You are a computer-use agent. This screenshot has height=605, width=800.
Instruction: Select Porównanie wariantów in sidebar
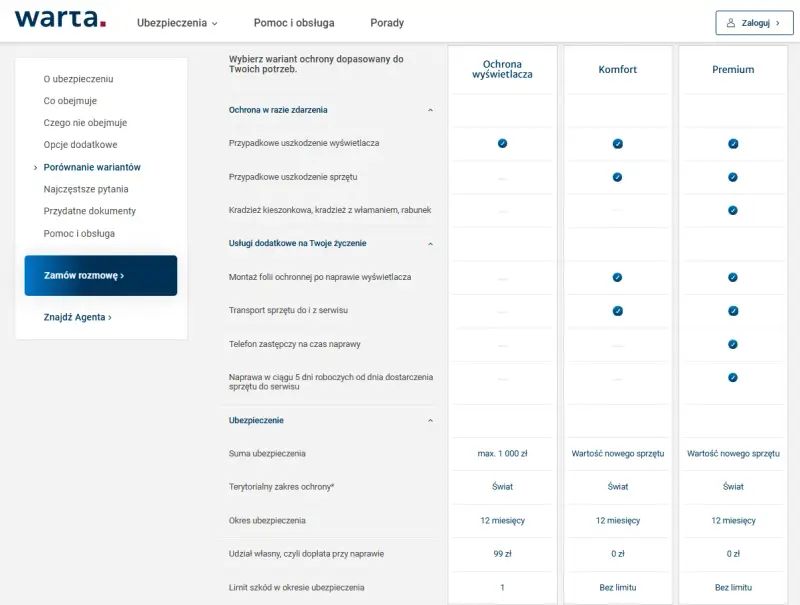pyautogui.click(x=92, y=167)
